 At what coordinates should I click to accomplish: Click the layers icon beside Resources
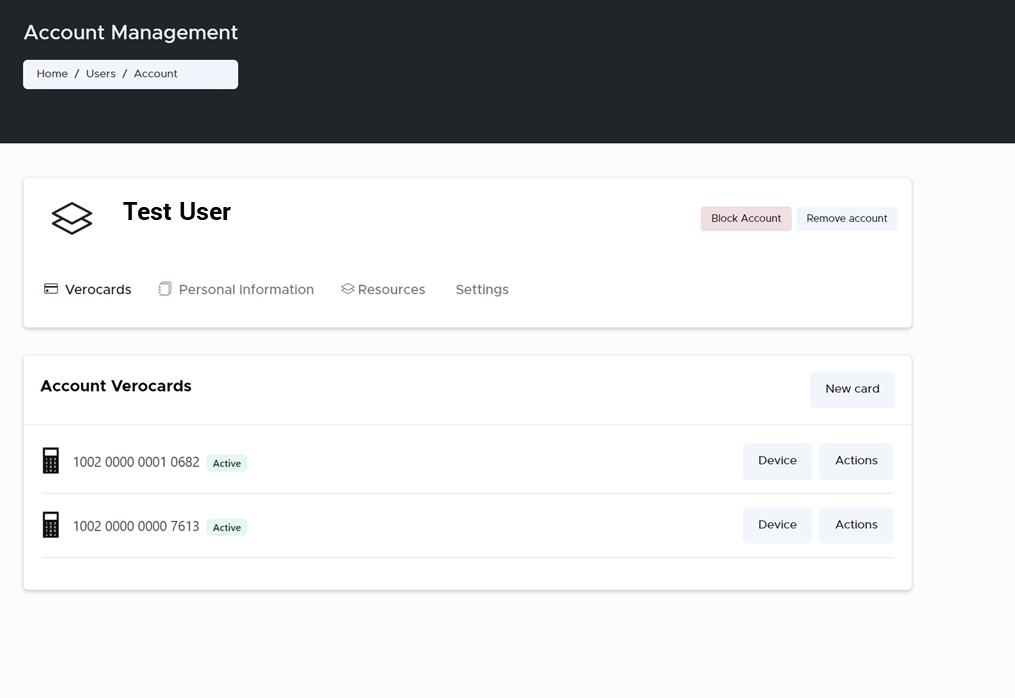(347, 289)
